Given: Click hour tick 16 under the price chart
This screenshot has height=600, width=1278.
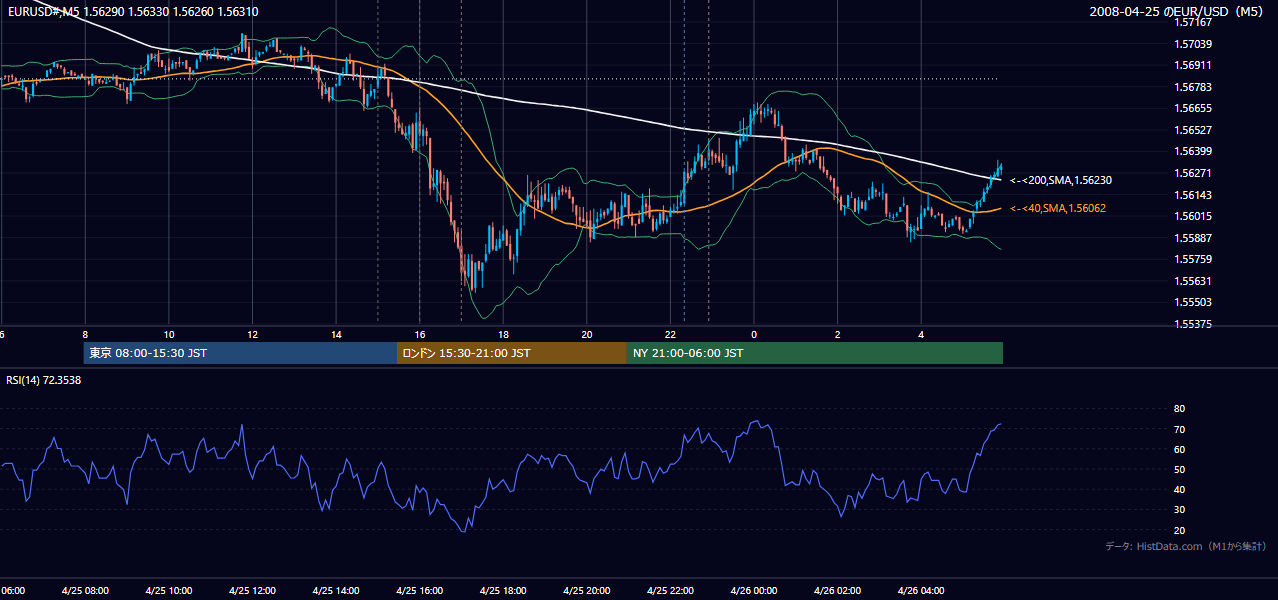Looking at the screenshot, I should (419, 334).
